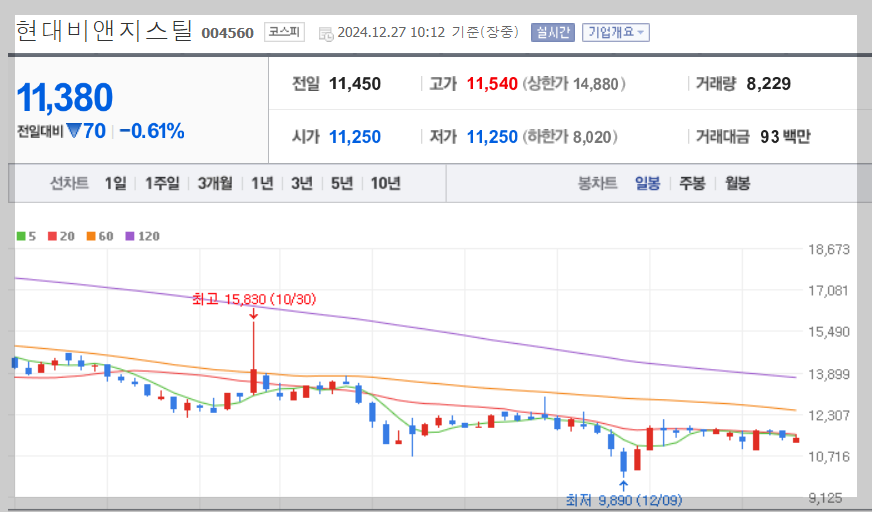The width and height of the screenshot is (872, 512).
Task: Click the red 20-day moving average swatch
Action: click(52, 236)
